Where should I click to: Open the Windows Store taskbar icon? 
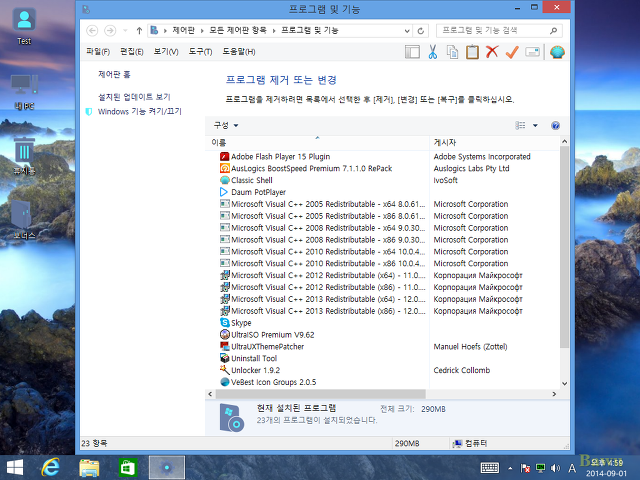tap(128, 468)
